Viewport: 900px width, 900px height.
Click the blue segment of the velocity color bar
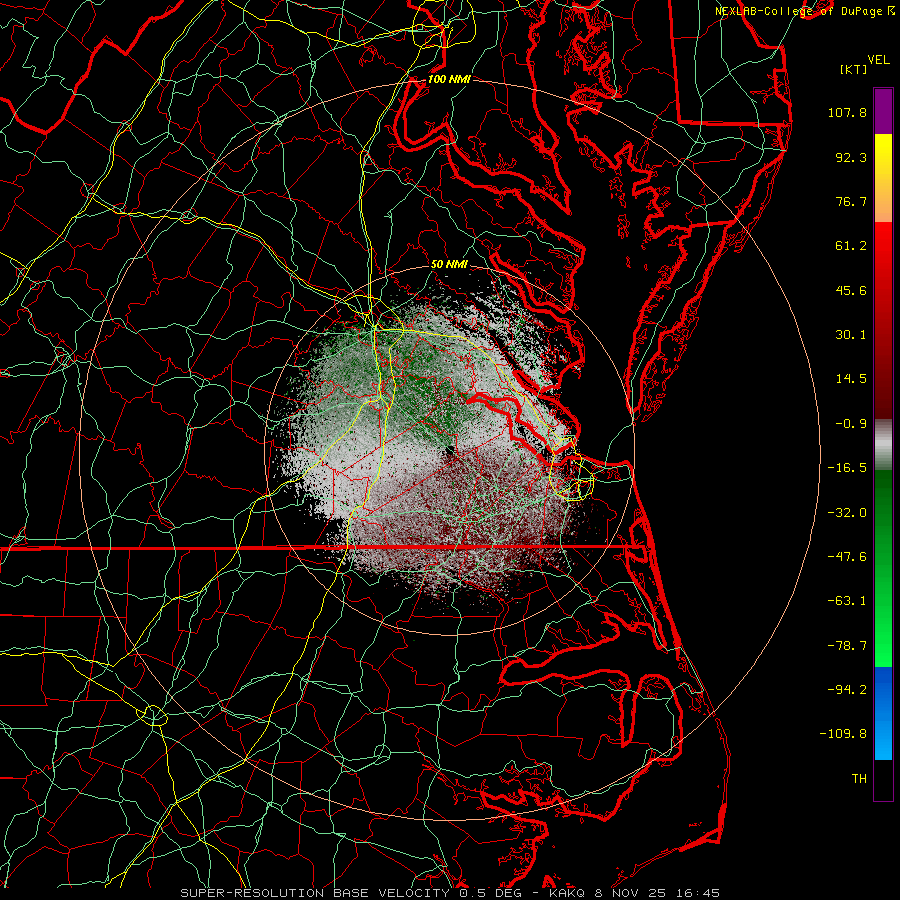tap(883, 713)
